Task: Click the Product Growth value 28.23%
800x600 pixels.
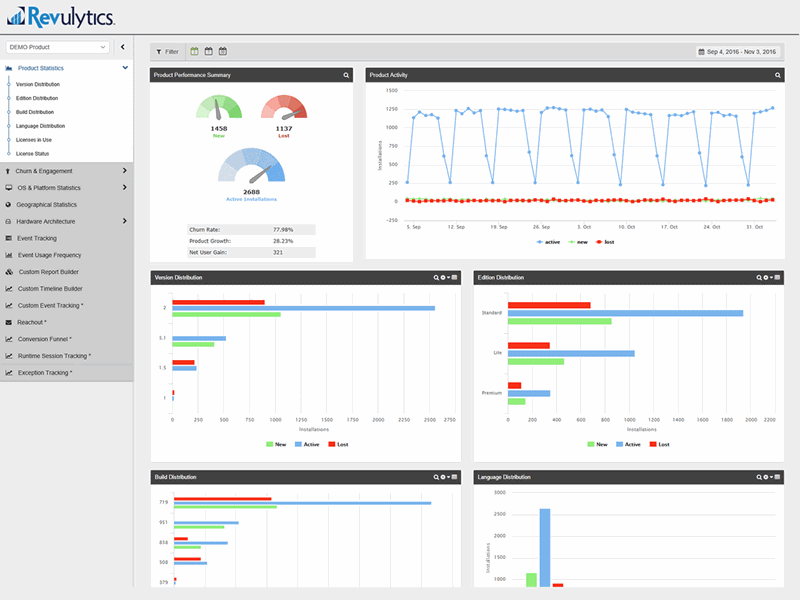Action: (283, 241)
